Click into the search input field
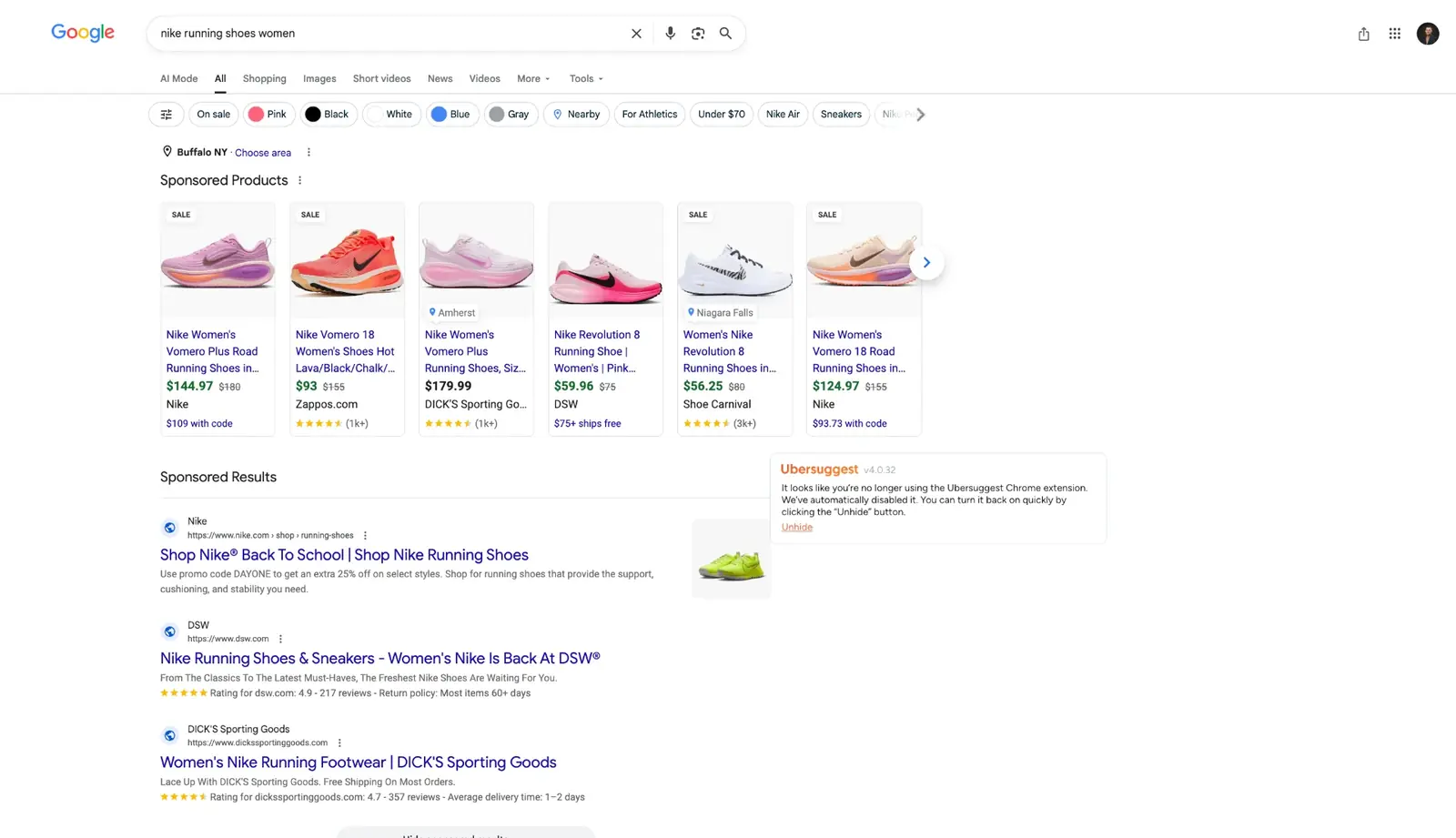 pyautogui.click(x=391, y=34)
